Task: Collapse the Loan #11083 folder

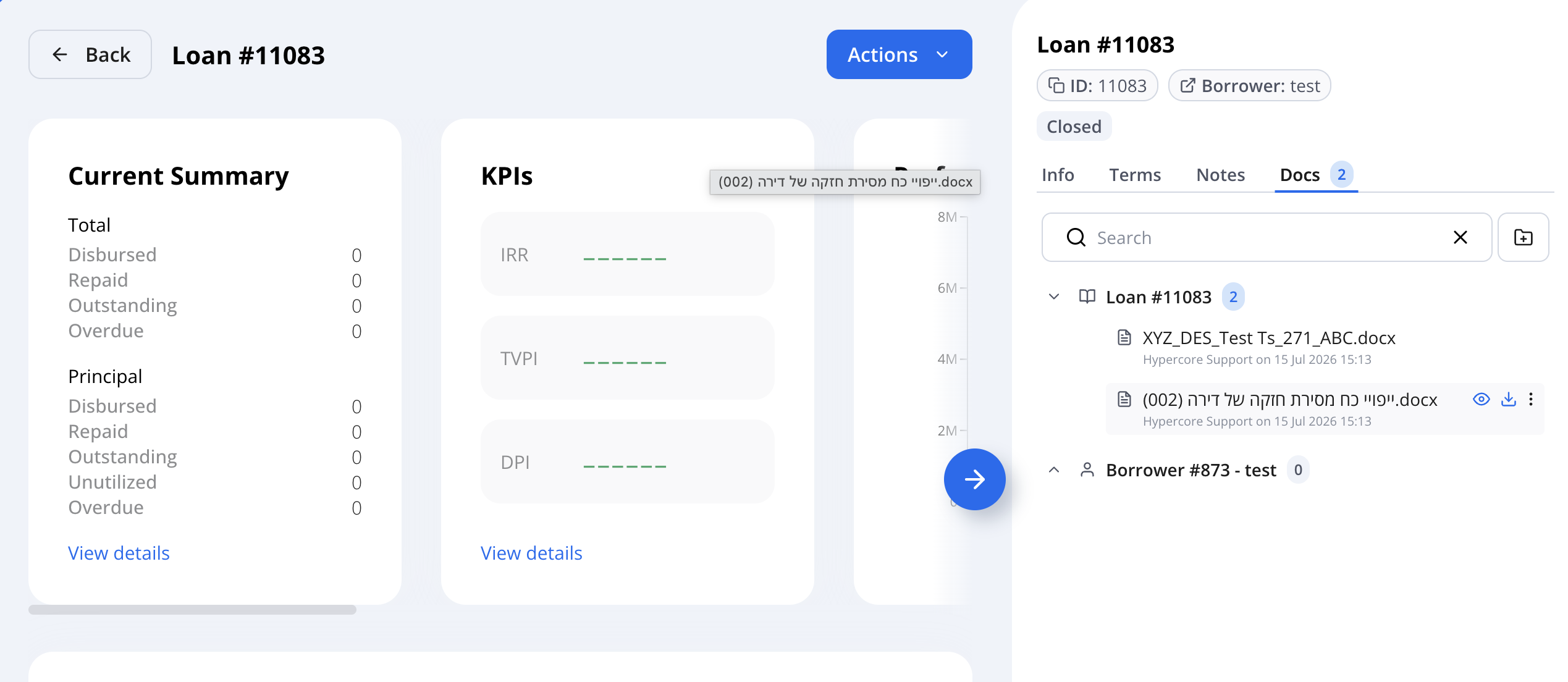Action: click(1054, 297)
